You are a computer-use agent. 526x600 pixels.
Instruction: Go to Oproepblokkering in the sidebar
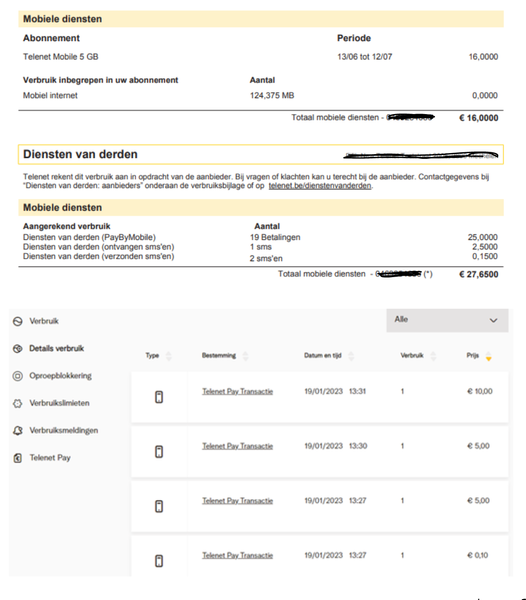point(60,376)
